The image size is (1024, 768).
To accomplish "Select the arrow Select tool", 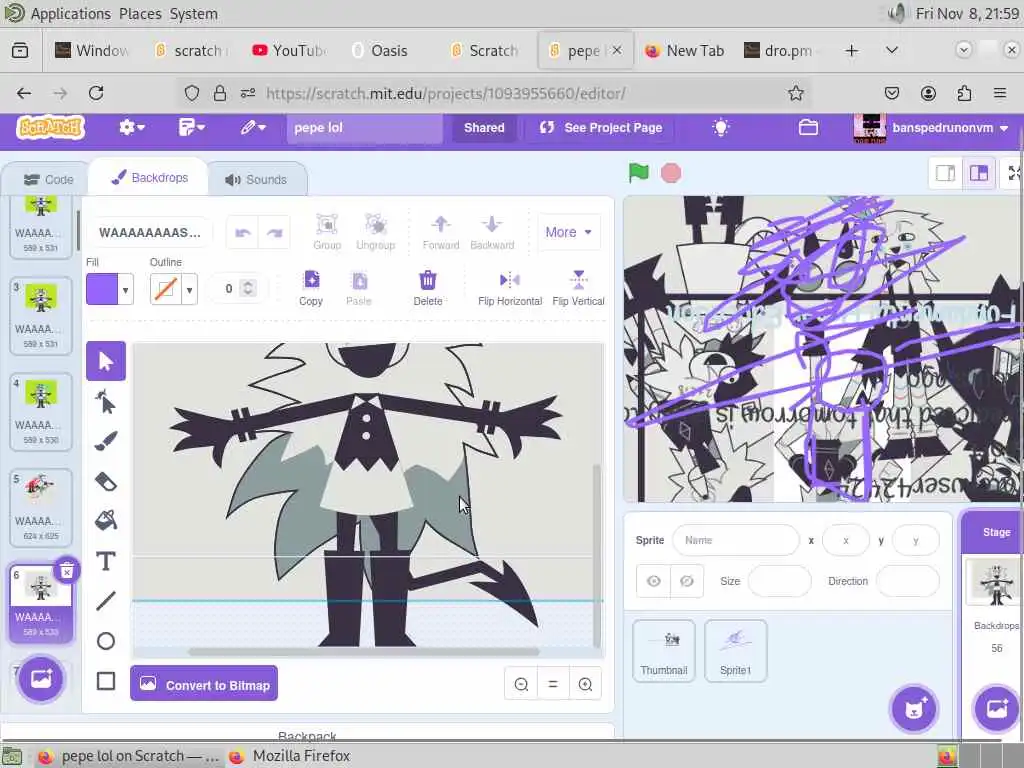I will (x=106, y=360).
